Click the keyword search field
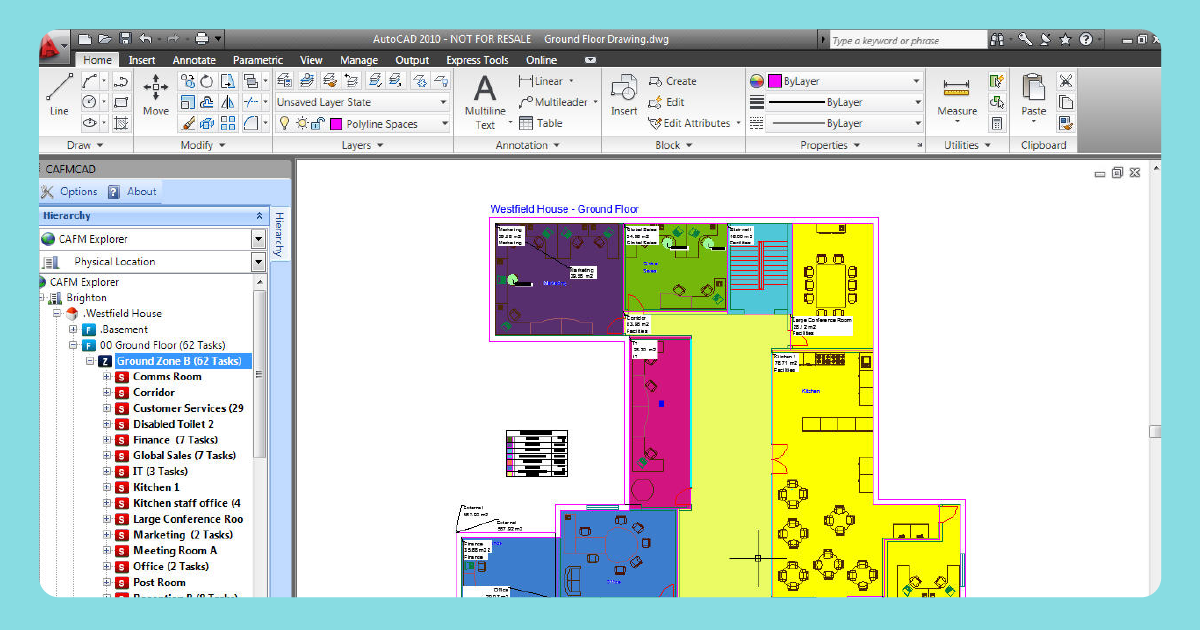Screen dimensions: 1200x630 (x=907, y=40)
